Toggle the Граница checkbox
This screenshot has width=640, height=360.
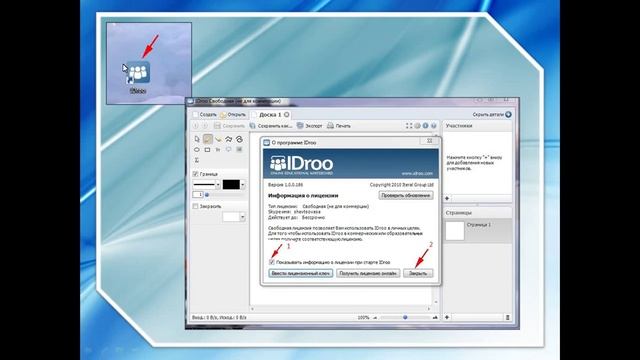(195, 174)
